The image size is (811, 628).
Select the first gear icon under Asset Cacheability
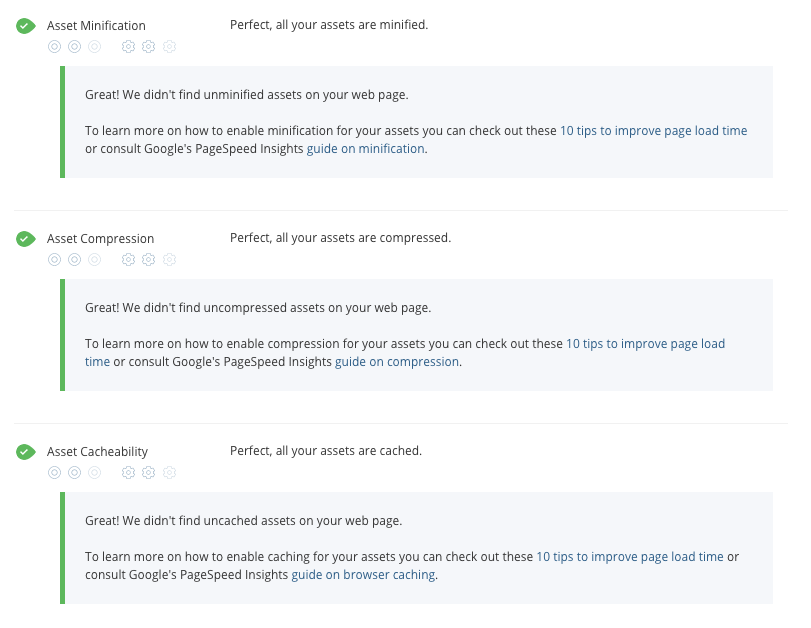pos(128,472)
